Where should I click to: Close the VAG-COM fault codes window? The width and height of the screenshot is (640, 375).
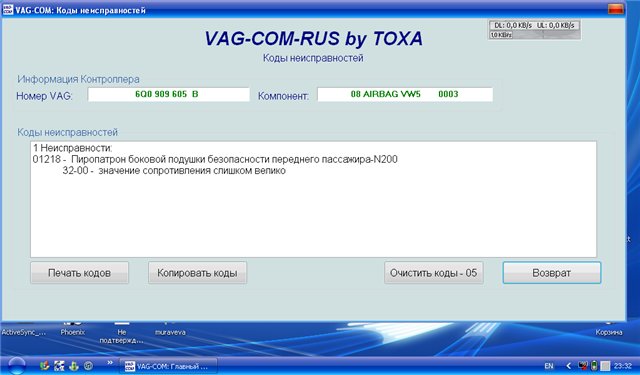[x=616, y=9]
